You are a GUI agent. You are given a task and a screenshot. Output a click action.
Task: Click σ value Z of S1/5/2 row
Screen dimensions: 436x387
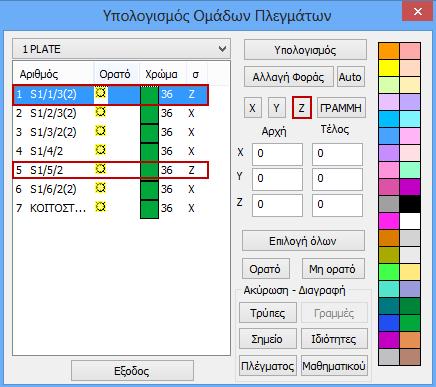point(191,170)
